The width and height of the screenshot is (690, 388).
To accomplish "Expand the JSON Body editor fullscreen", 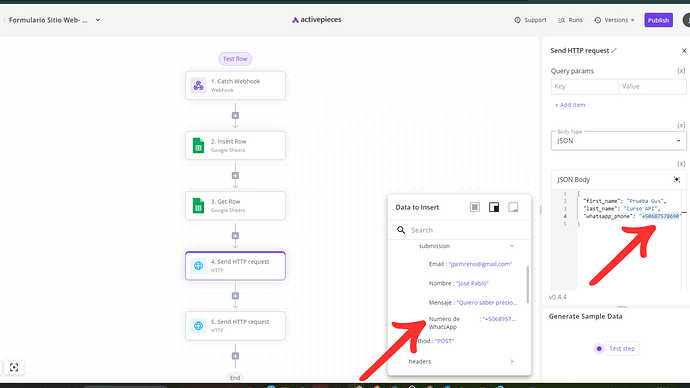I will [x=677, y=179].
